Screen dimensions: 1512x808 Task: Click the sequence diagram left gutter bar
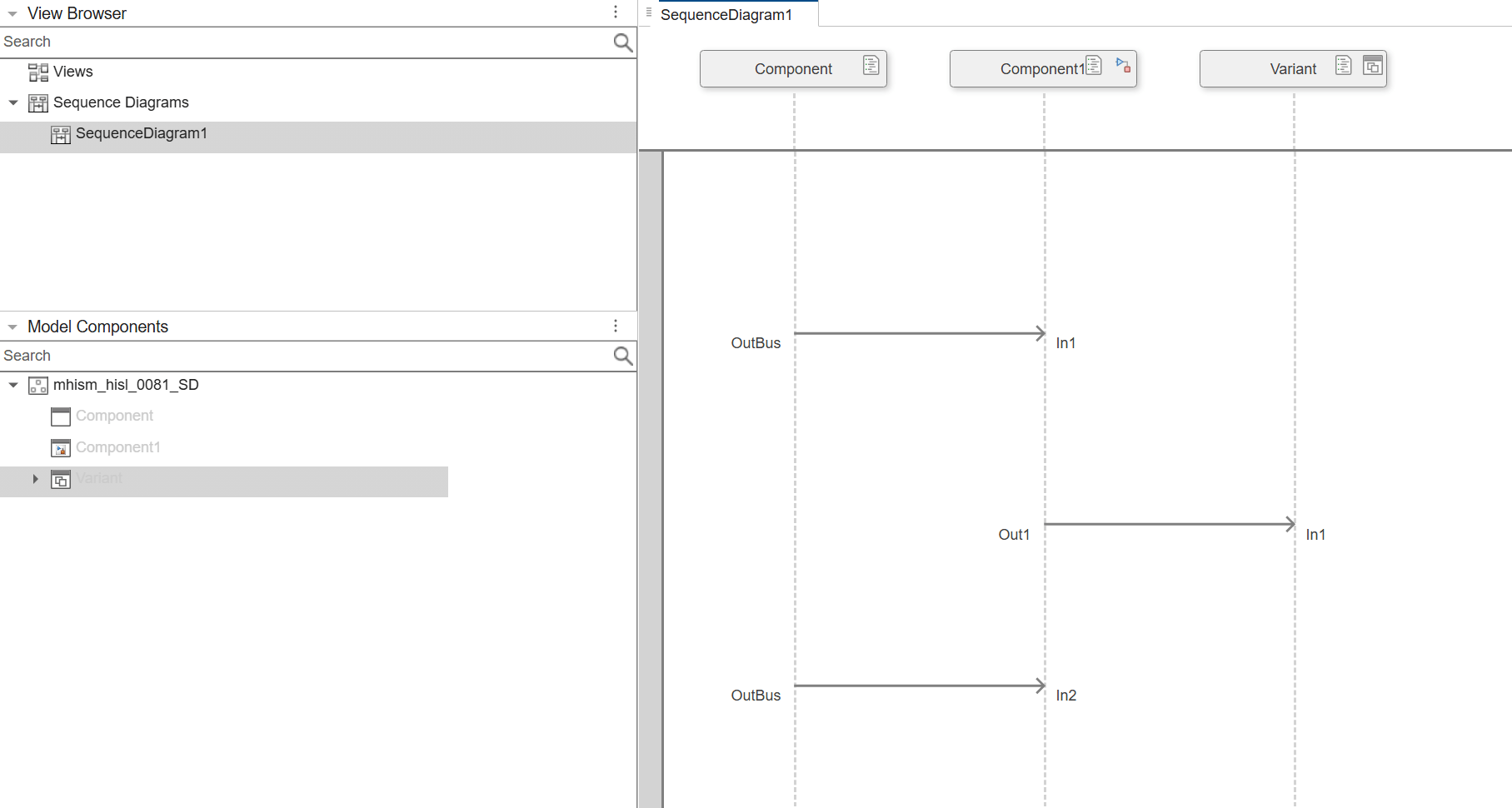pyautogui.click(x=651, y=479)
